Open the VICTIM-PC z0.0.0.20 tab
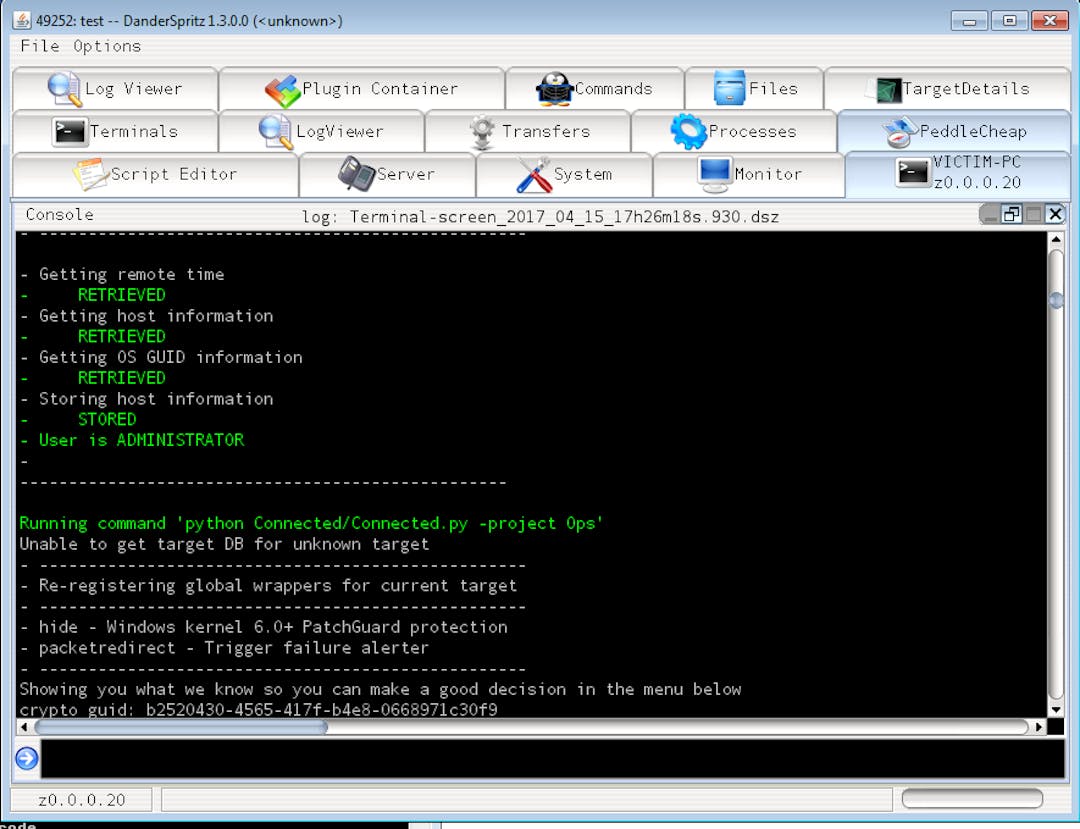 pos(958,173)
